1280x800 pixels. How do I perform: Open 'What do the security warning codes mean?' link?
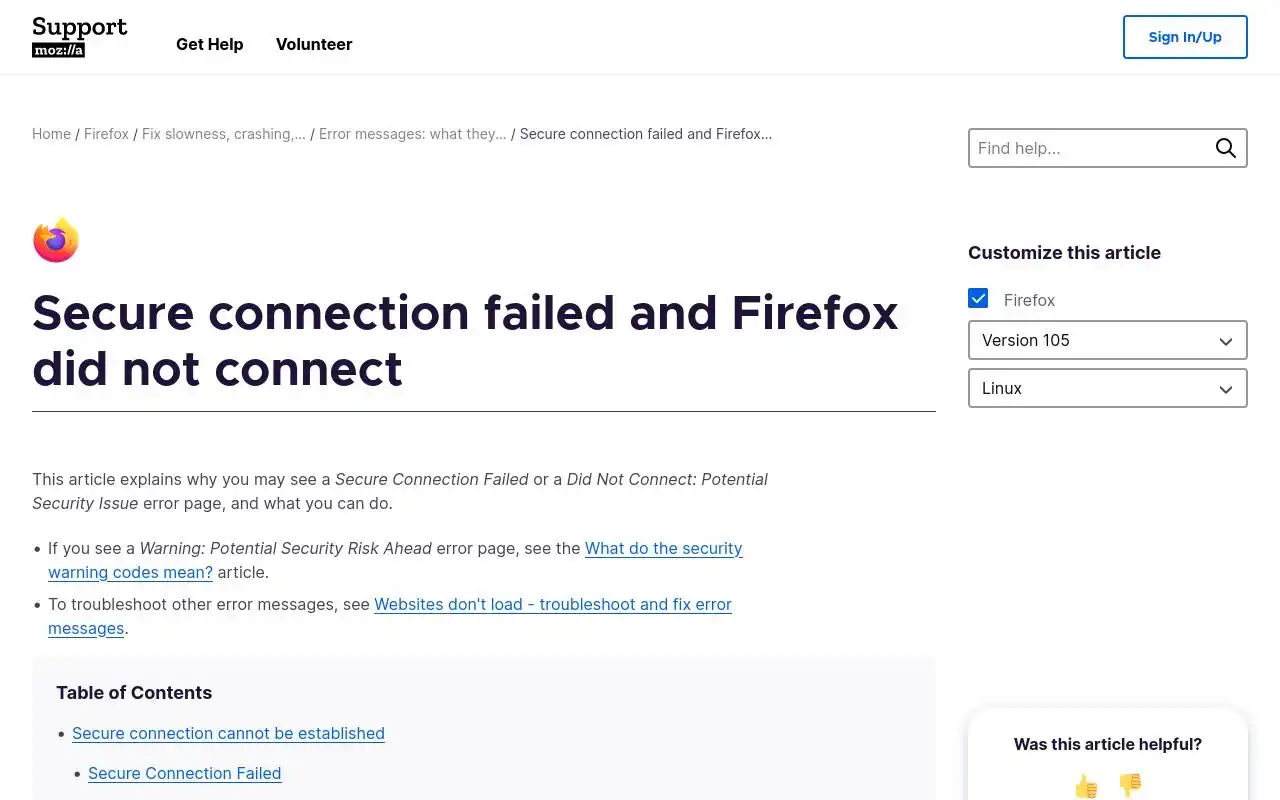click(663, 548)
